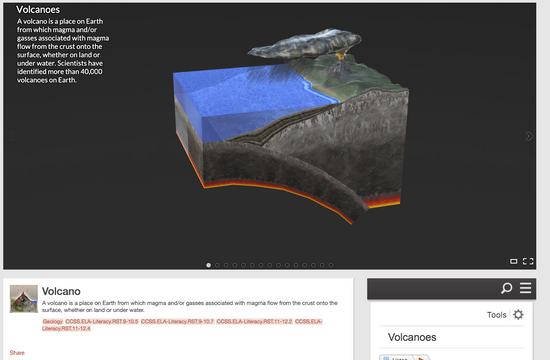This screenshot has height=360, width=550.
Task: Enter fullscreen mode for the 3D viewer
Action: (528, 261)
